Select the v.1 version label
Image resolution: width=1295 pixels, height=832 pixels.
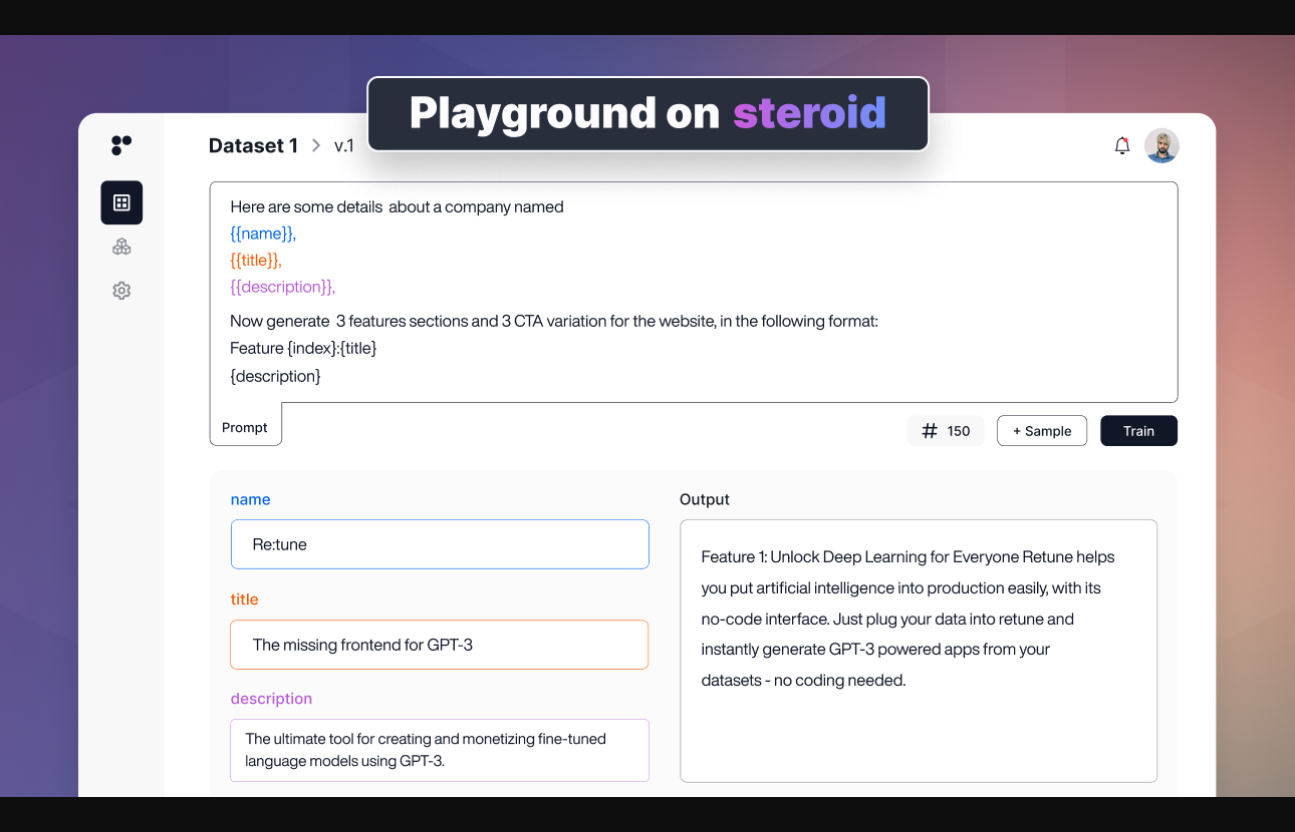tap(344, 146)
